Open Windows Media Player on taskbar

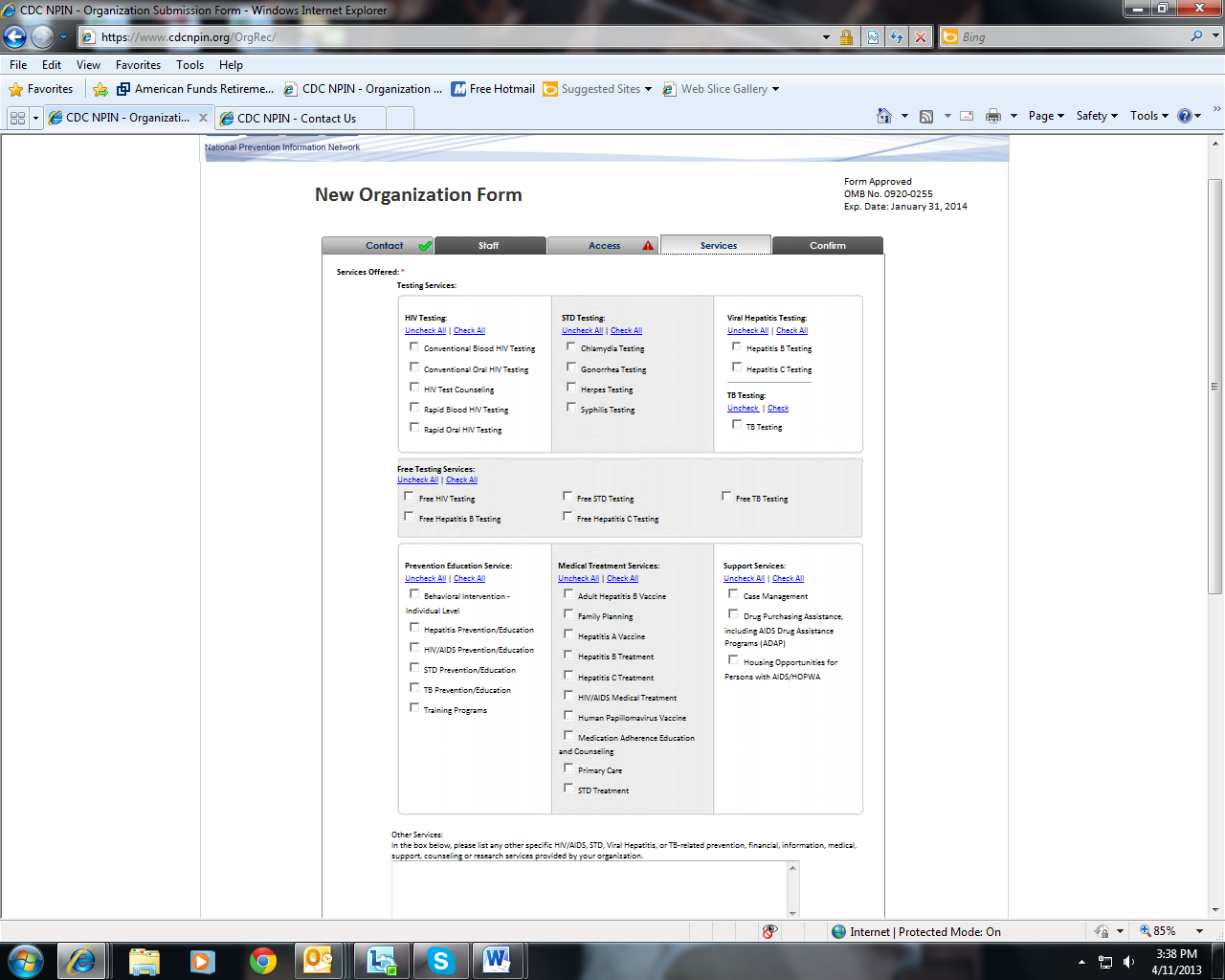point(203,960)
